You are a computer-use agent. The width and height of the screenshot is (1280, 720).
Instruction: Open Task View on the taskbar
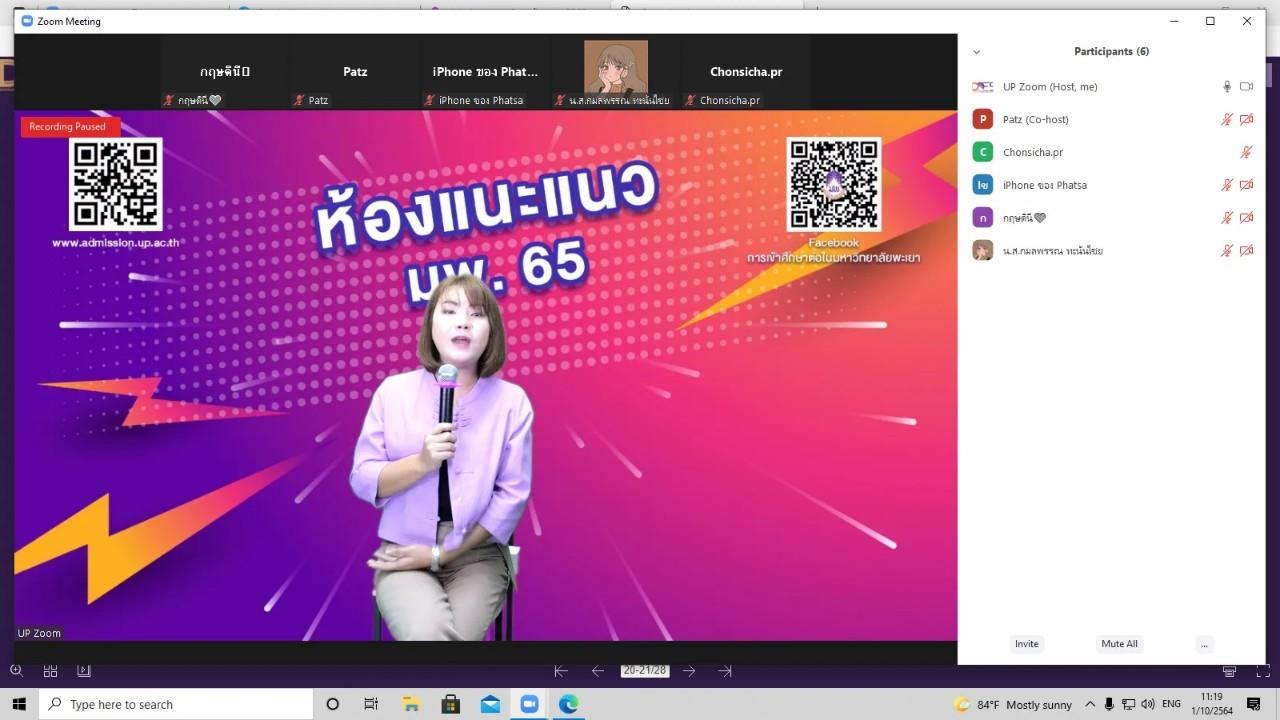tap(371, 704)
